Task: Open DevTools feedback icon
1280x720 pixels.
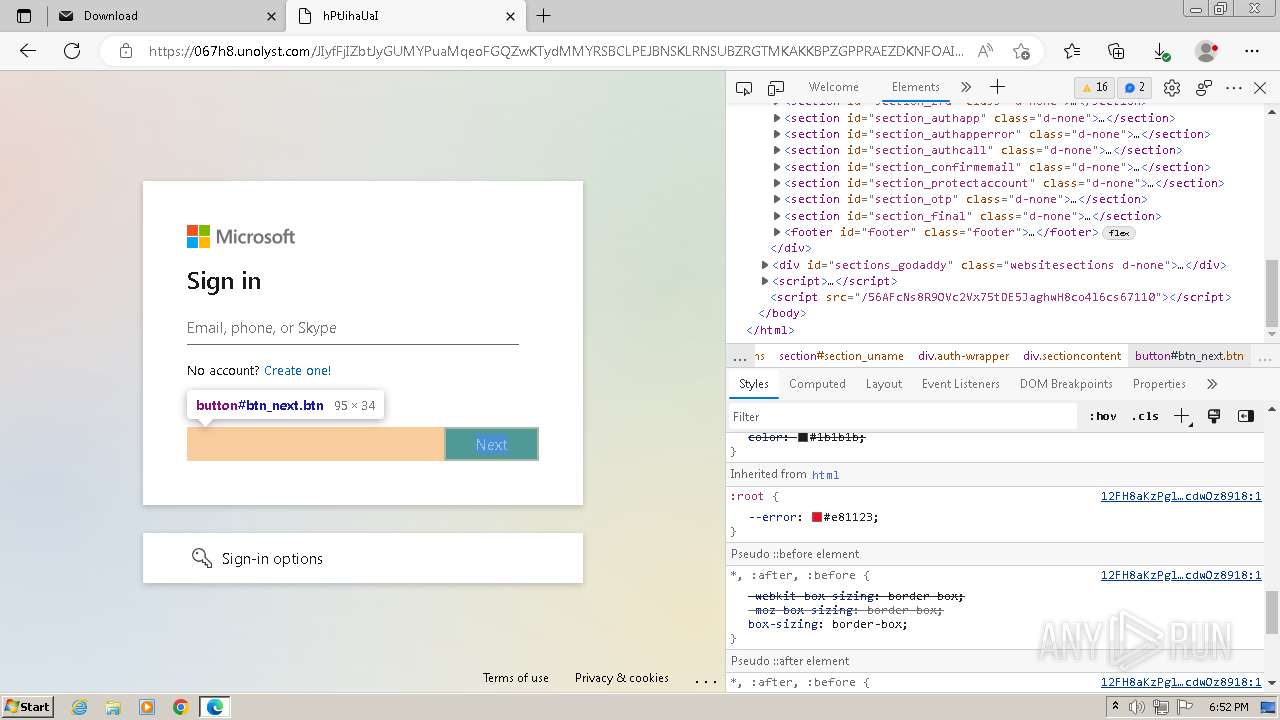Action: [1204, 88]
